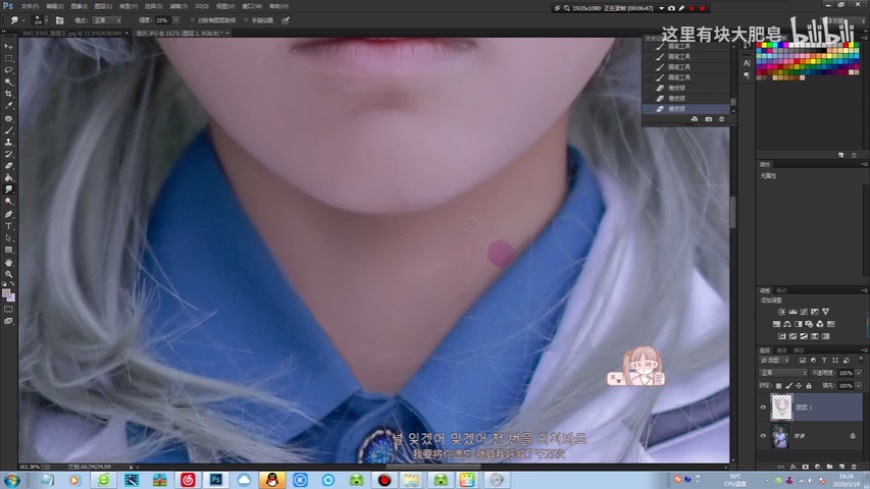The image size is (870, 489).
Task: Toggle lock image pixels
Action: click(x=788, y=386)
